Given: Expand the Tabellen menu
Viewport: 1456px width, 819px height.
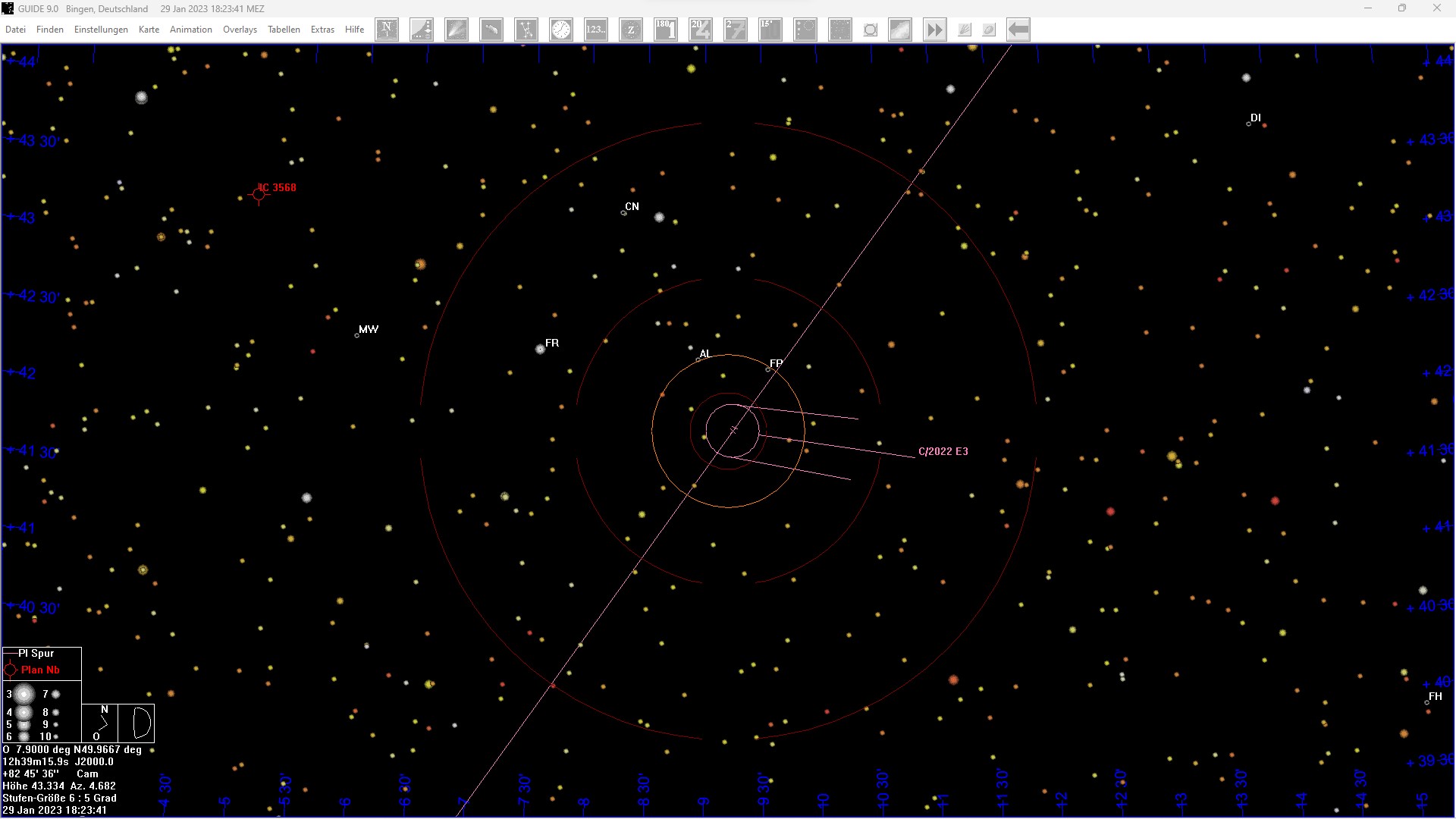Looking at the screenshot, I should 284,30.
